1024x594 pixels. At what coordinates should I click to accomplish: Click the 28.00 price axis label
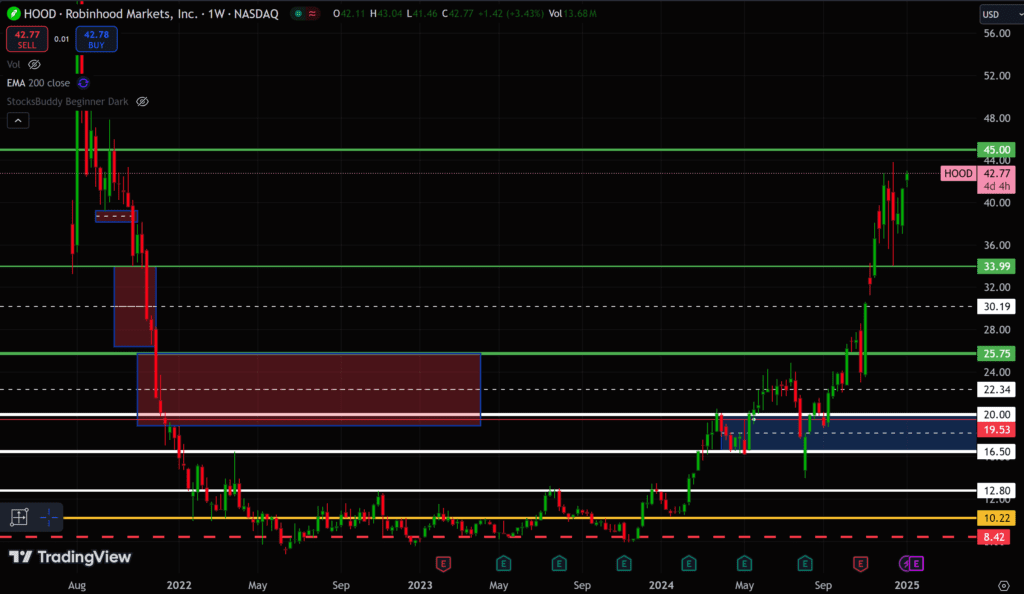coord(997,330)
